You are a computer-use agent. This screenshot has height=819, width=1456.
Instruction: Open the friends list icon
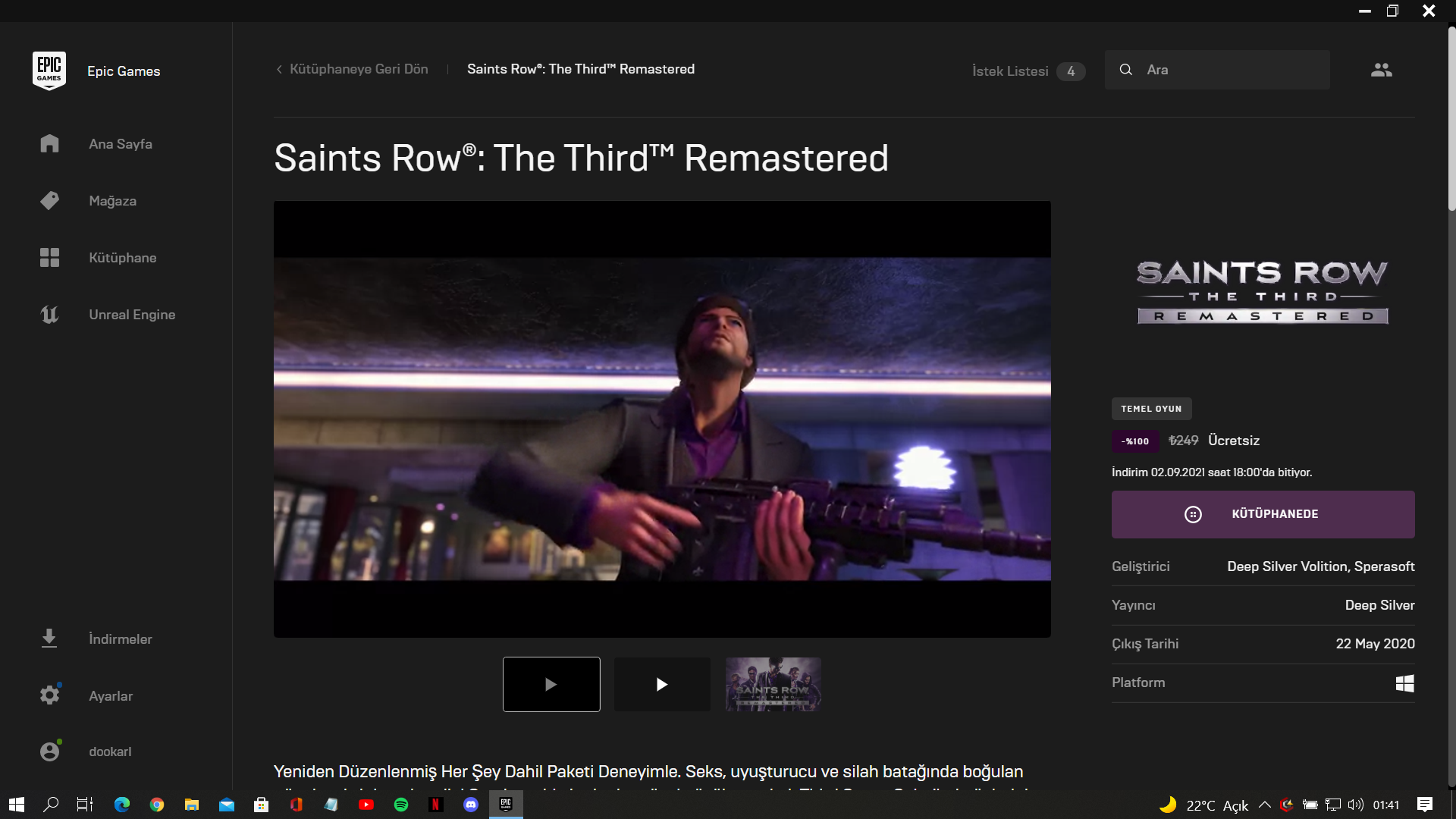1381,70
